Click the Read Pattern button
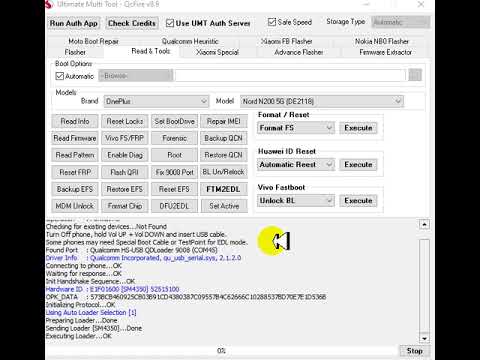Viewport: 480px width, 360px height. (75, 155)
